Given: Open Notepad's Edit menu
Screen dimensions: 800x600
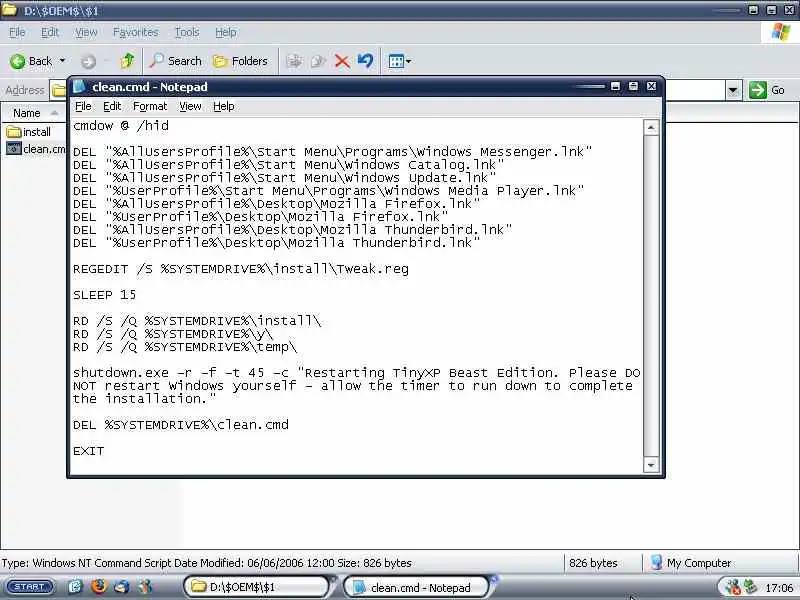Looking at the screenshot, I should point(112,106).
